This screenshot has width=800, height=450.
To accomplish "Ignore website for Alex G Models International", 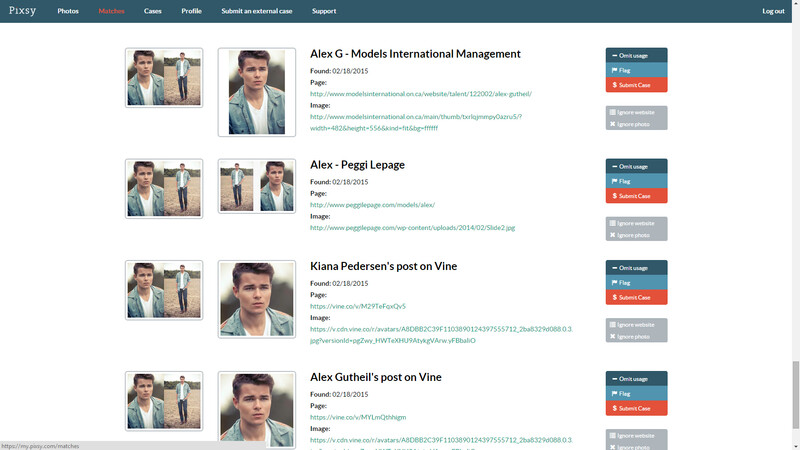I will [x=636, y=112].
